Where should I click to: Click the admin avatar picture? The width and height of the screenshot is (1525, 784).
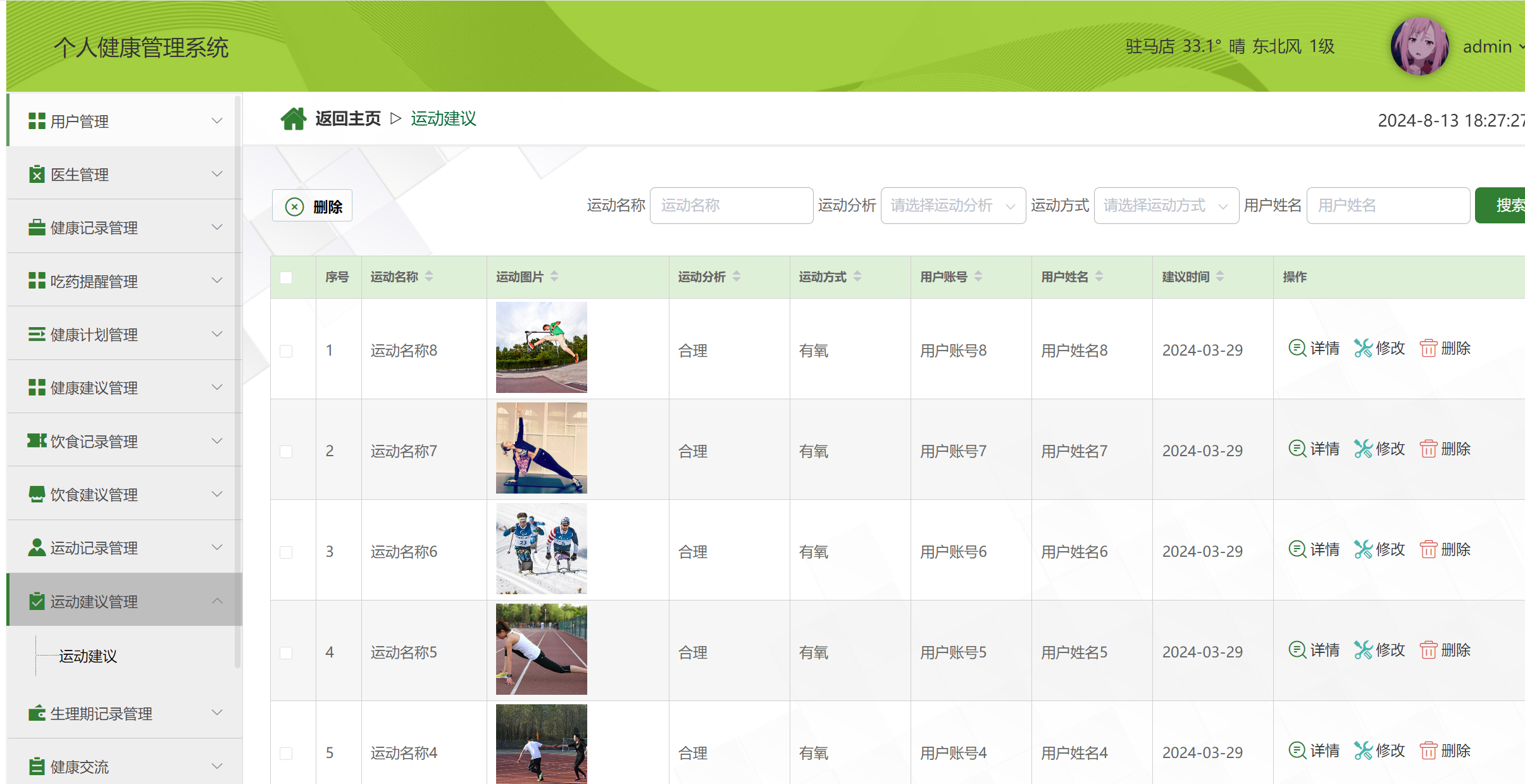coord(1419,46)
